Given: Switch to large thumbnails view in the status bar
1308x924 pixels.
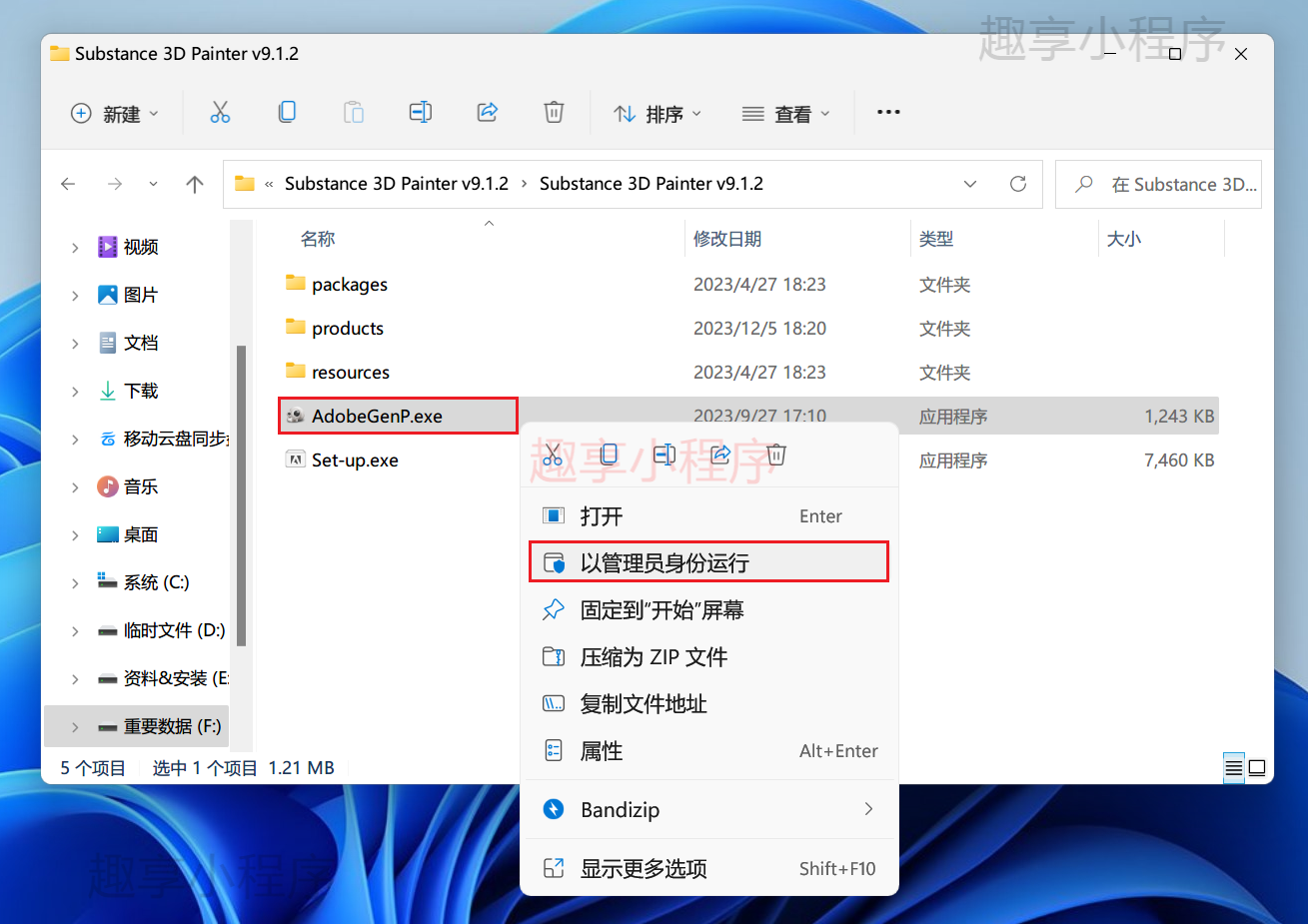Looking at the screenshot, I should point(1257,768).
